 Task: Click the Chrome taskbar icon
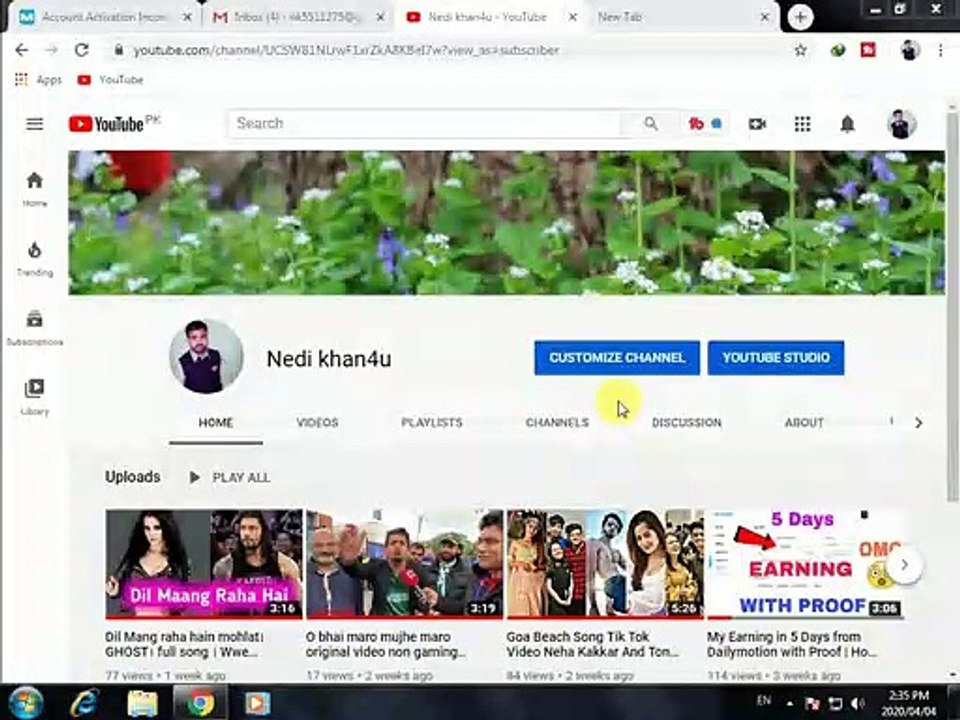pos(200,703)
